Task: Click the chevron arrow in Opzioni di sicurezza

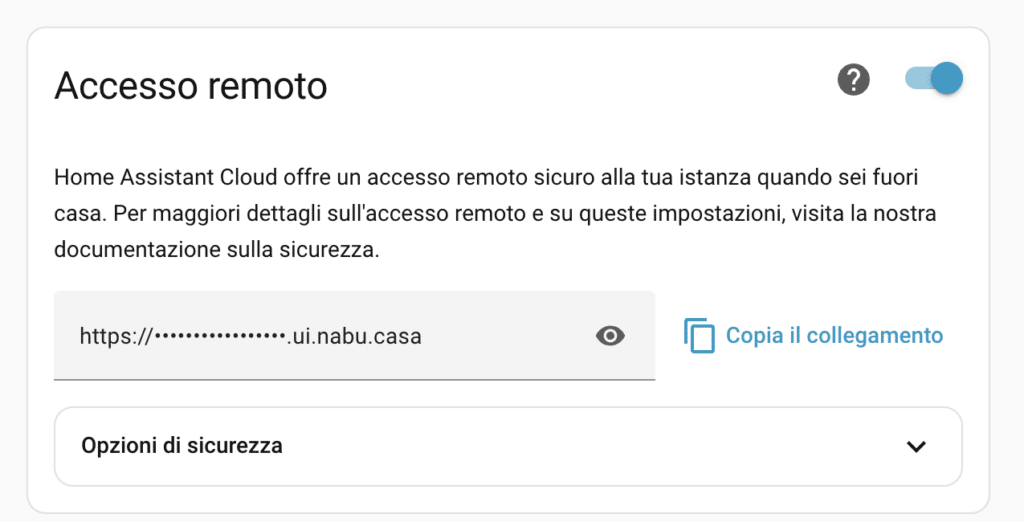Action: (916, 447)
